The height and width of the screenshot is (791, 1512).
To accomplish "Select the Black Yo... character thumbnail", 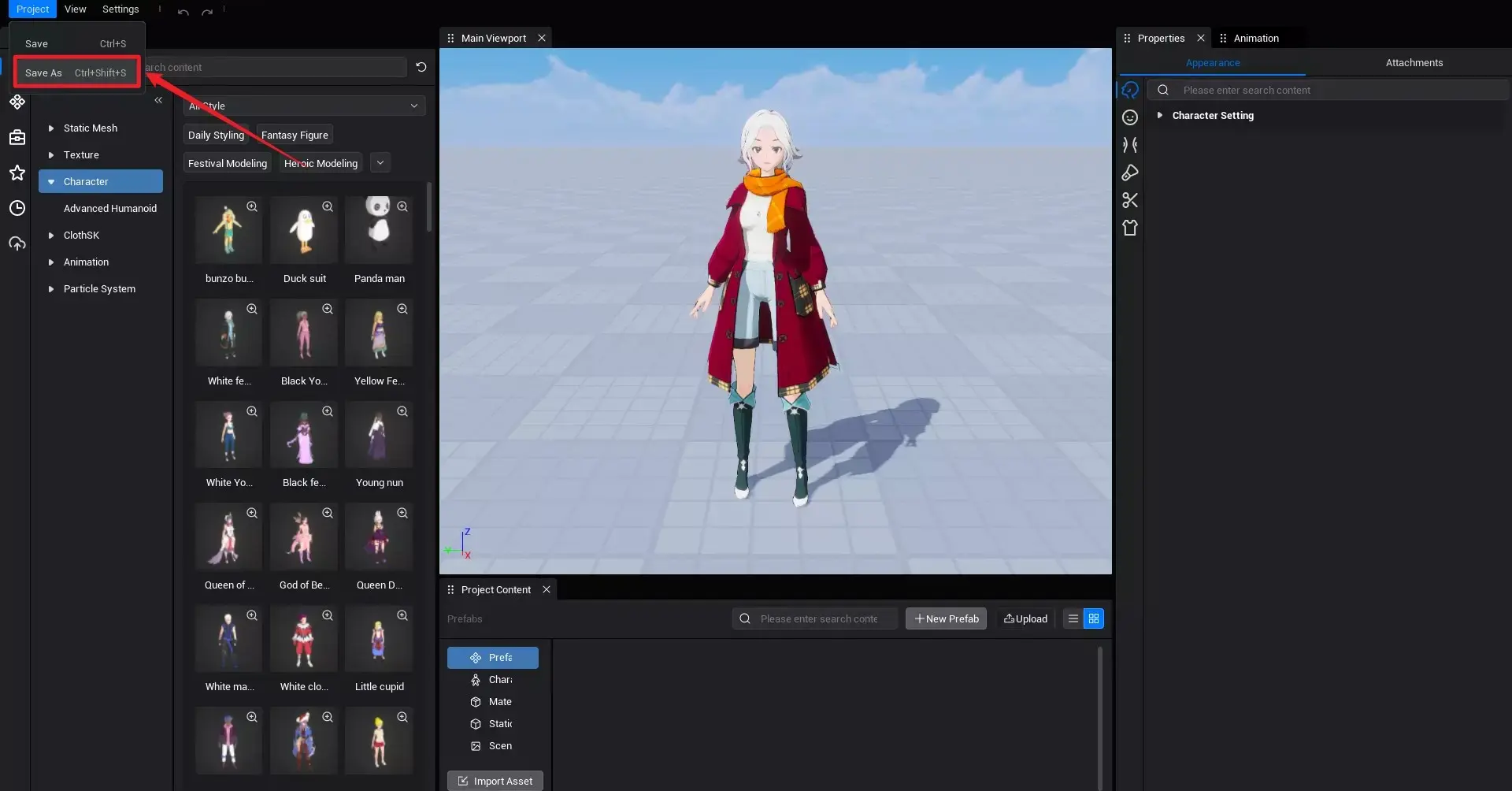I will (304, 332).
